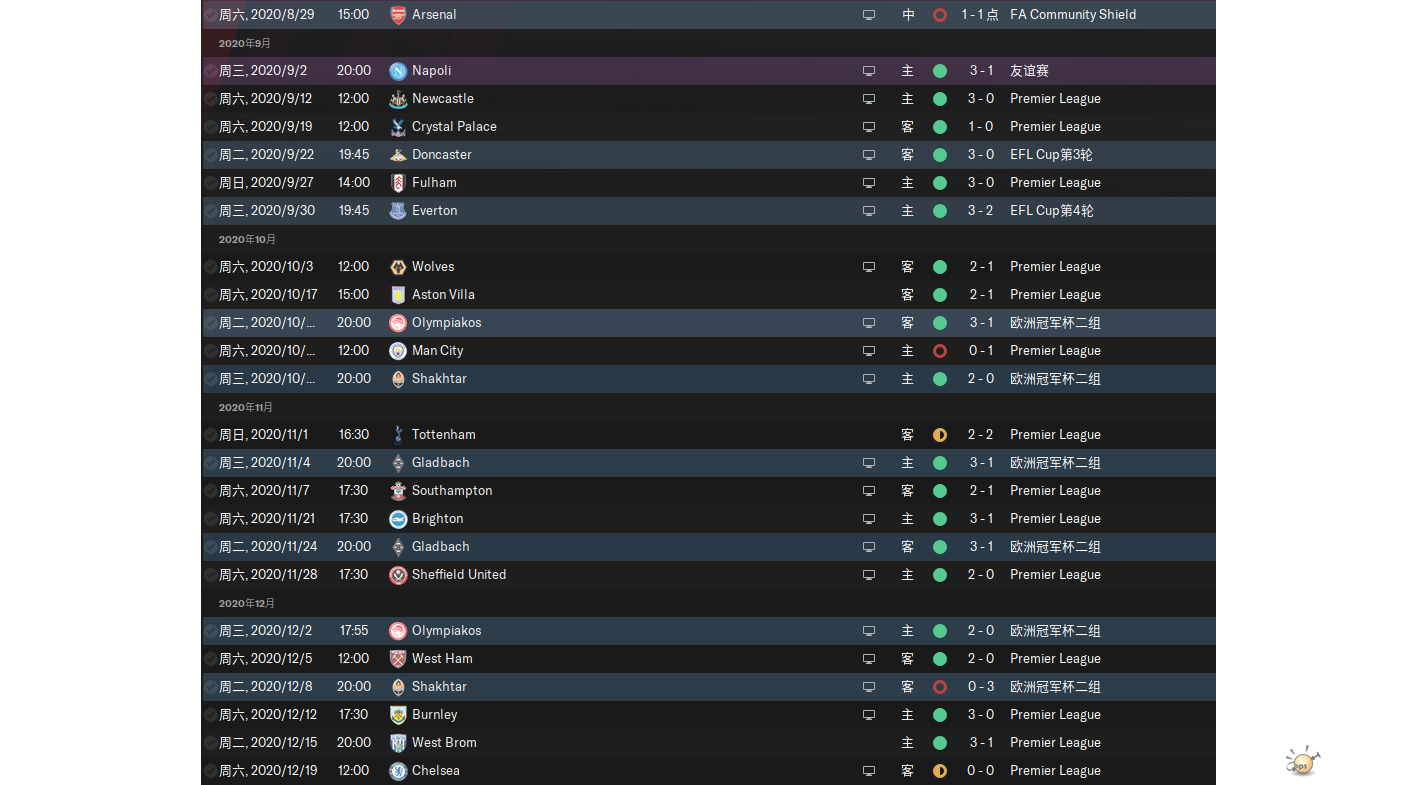Viewport: 1416px width, 785px height.
Task: Open the EFL Cup第3轮 competition link
Action: [1051, 155]
